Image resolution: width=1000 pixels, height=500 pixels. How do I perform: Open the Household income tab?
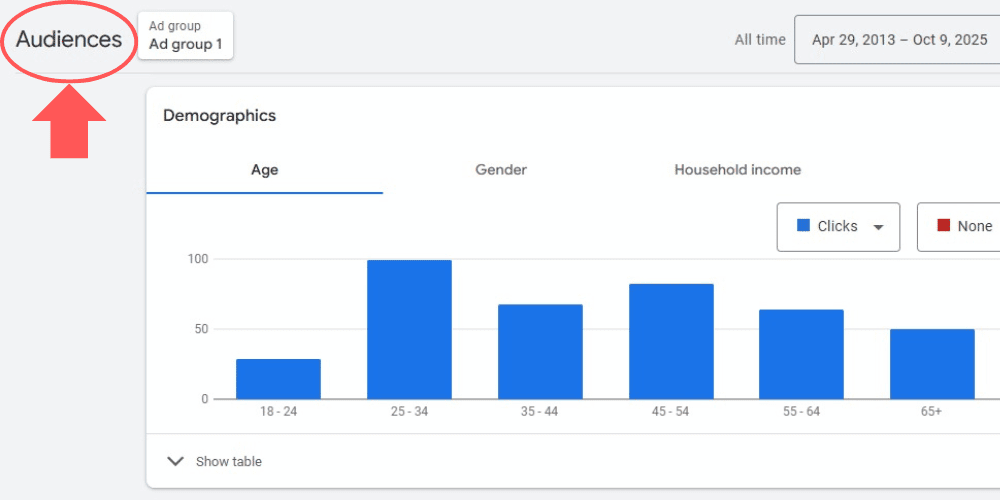[737, 170]
